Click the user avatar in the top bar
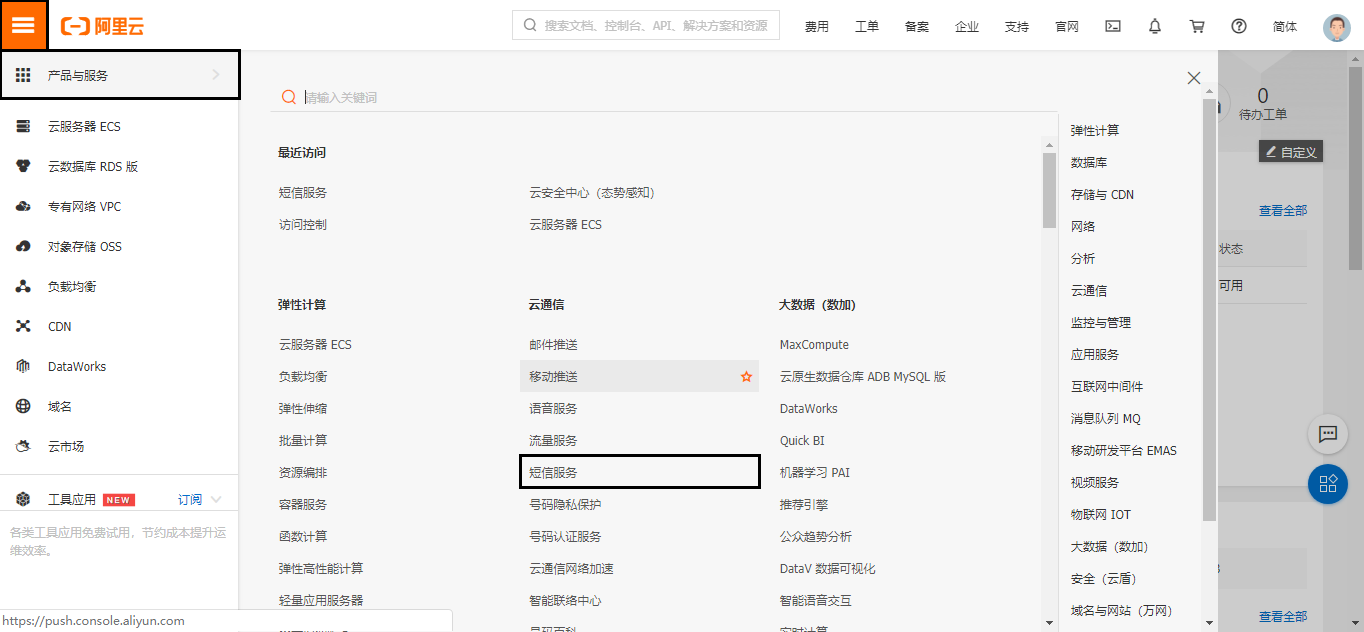This screenshot has height=632, width=1364. [x=1336, y=27]
